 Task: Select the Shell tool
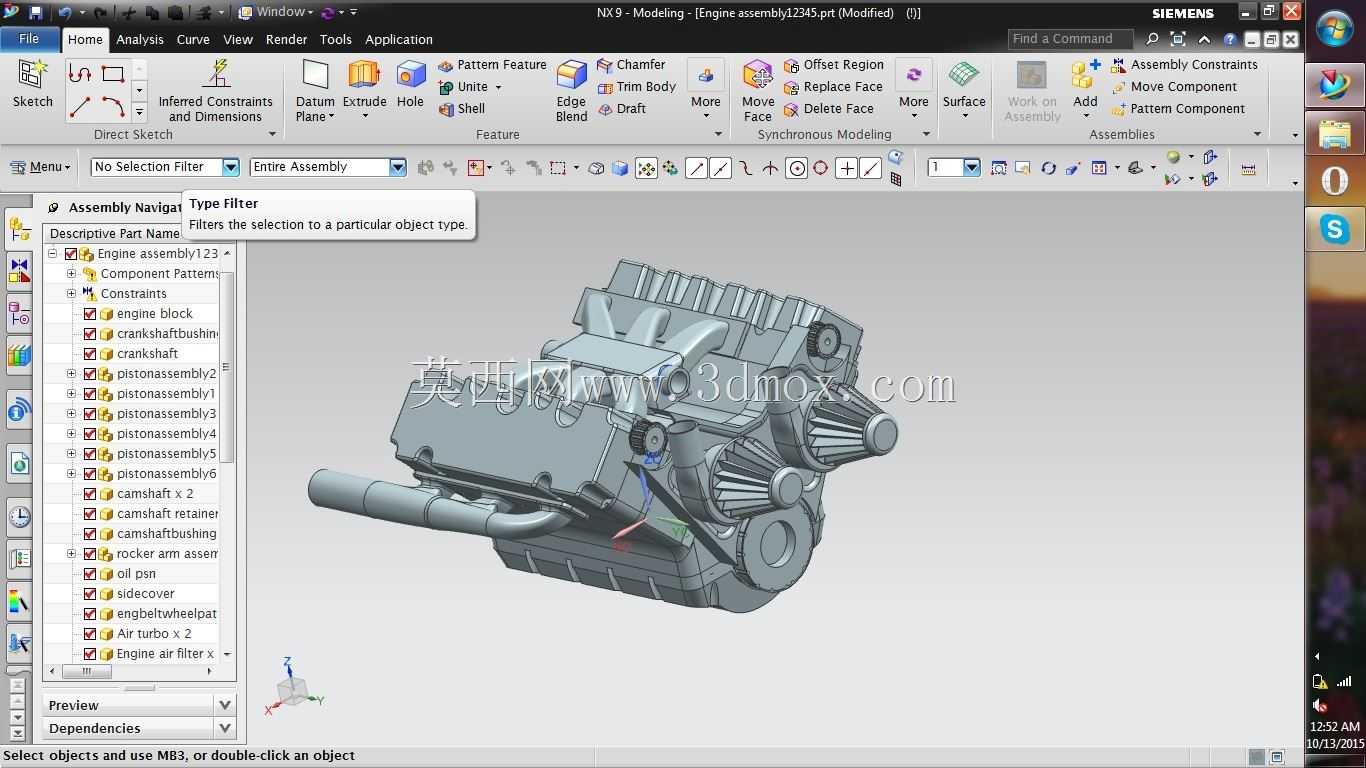pos(462,109)
